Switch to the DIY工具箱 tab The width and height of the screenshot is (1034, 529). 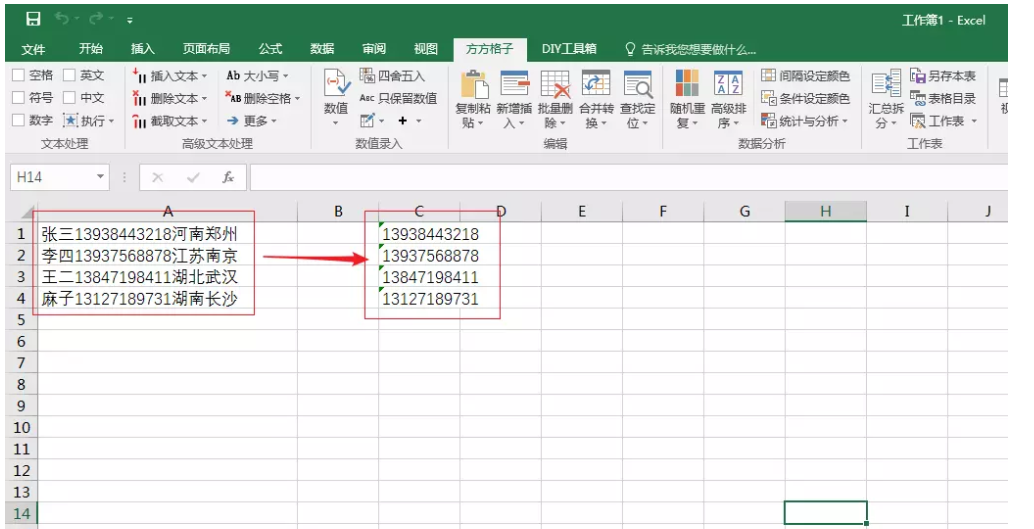[x=569, y=48]
